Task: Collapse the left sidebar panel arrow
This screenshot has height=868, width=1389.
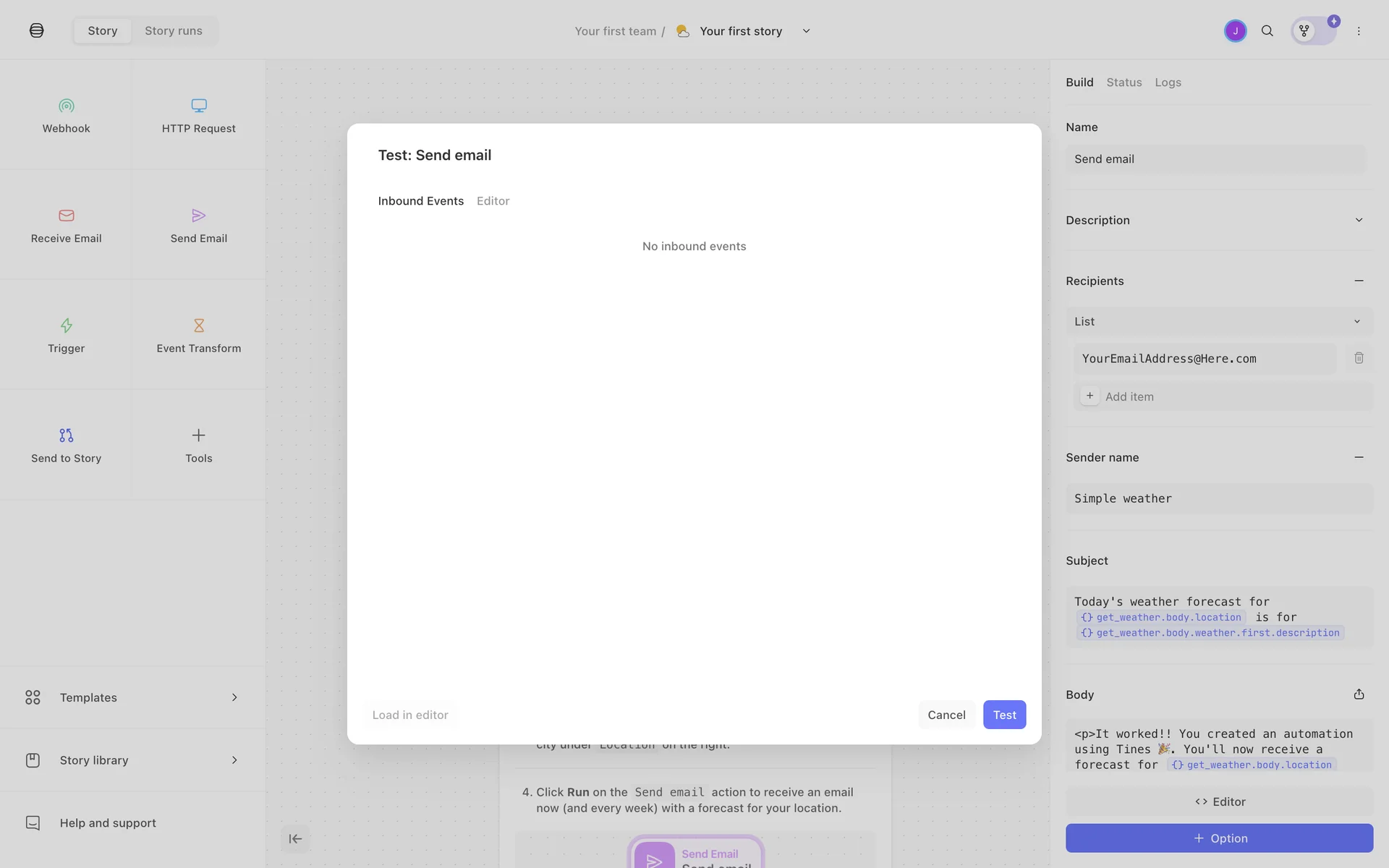Action: [x=295, y=839]
